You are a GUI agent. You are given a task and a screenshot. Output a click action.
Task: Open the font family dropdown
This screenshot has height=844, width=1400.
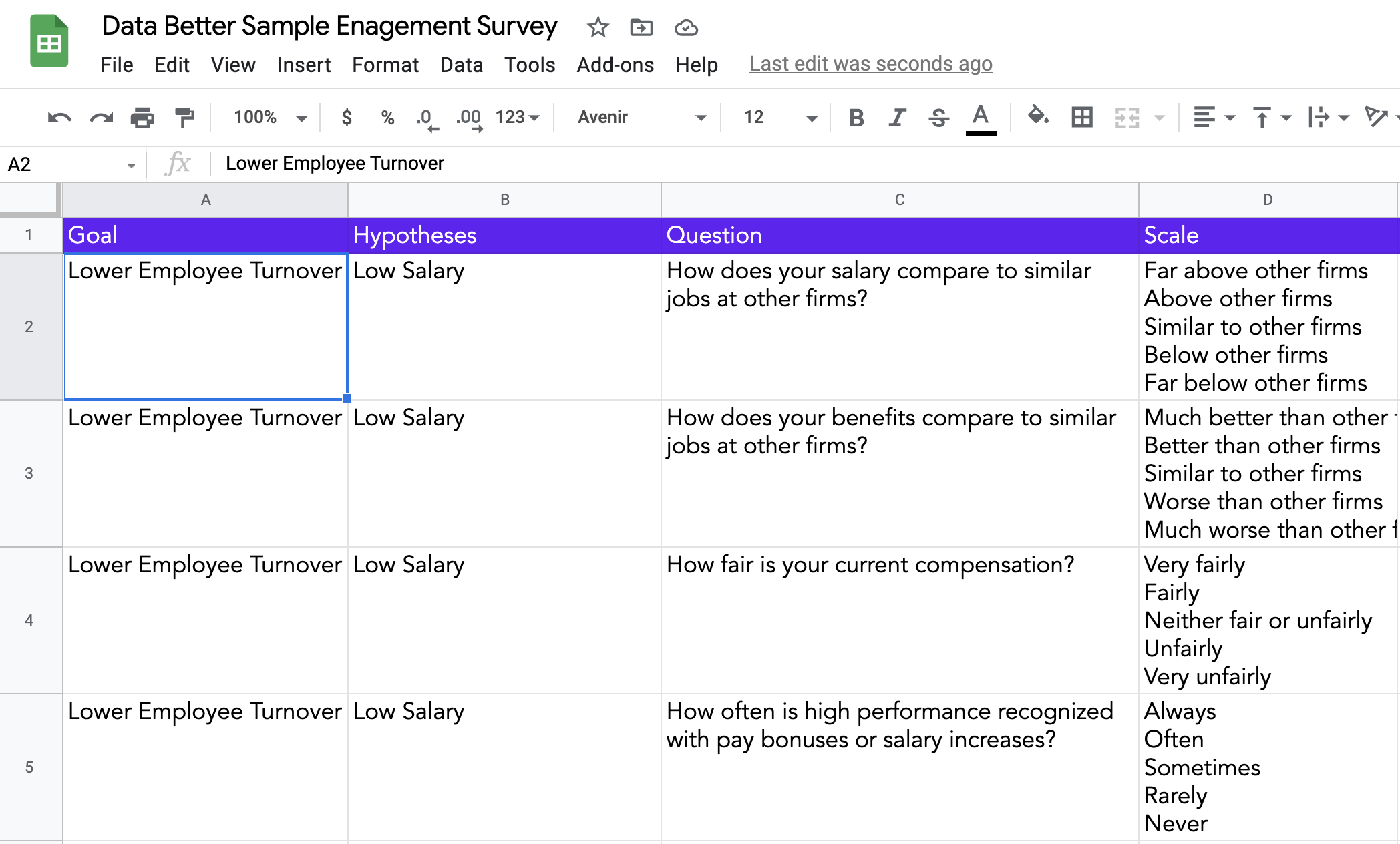(637, 117)
